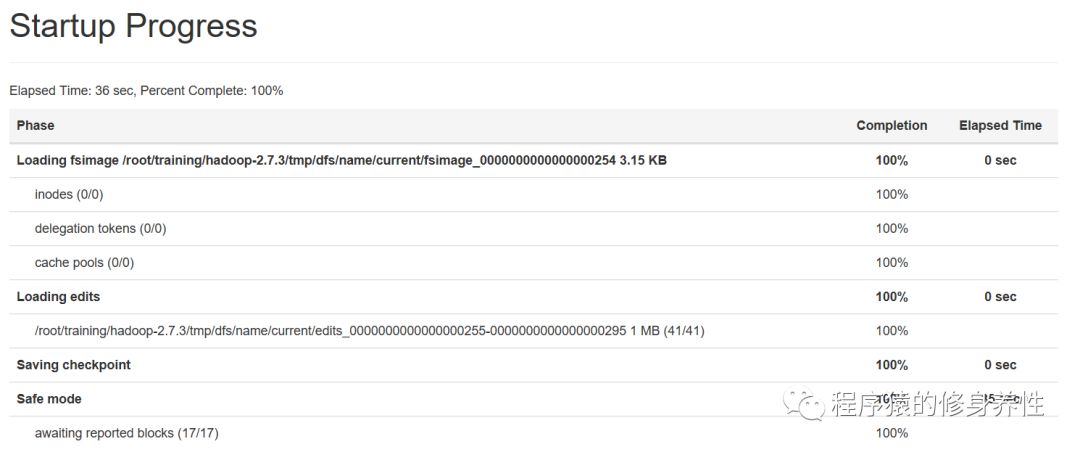Select the Completion column header
This screenshot has height=452, width=1080.
(x=892, y=125)
